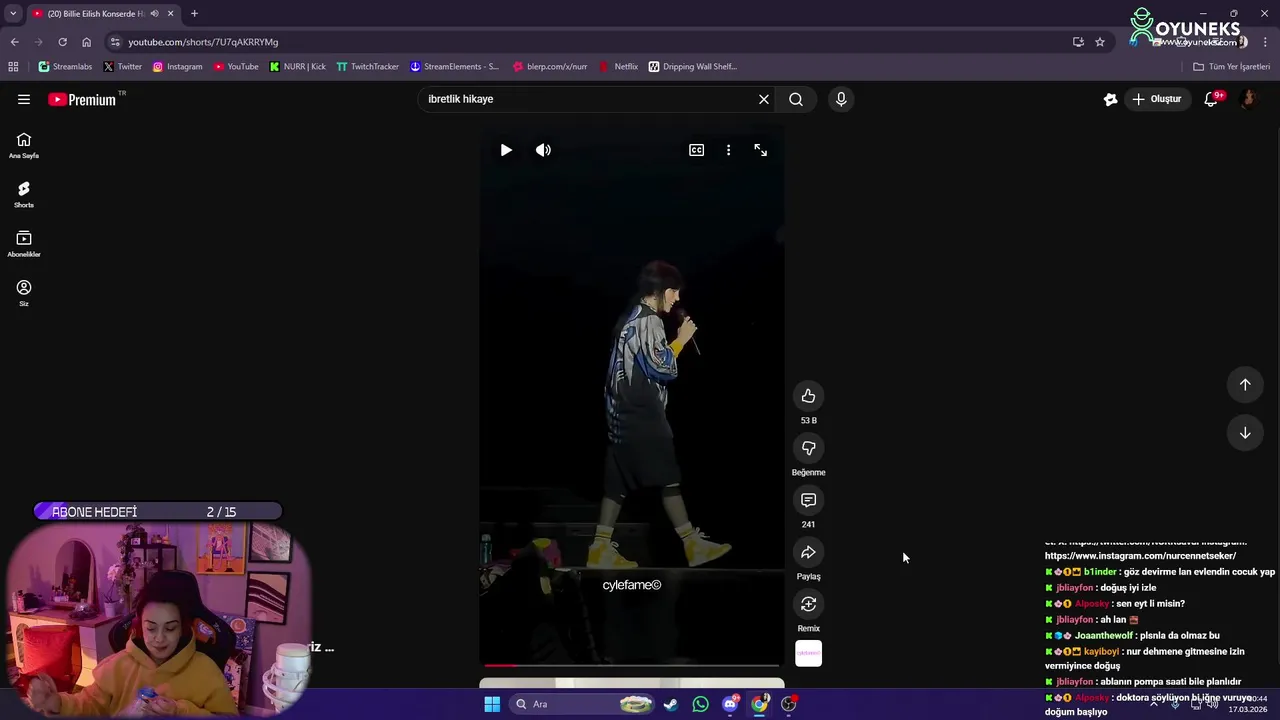
Task: Open the Instagram bookmark
Action: 177,67
